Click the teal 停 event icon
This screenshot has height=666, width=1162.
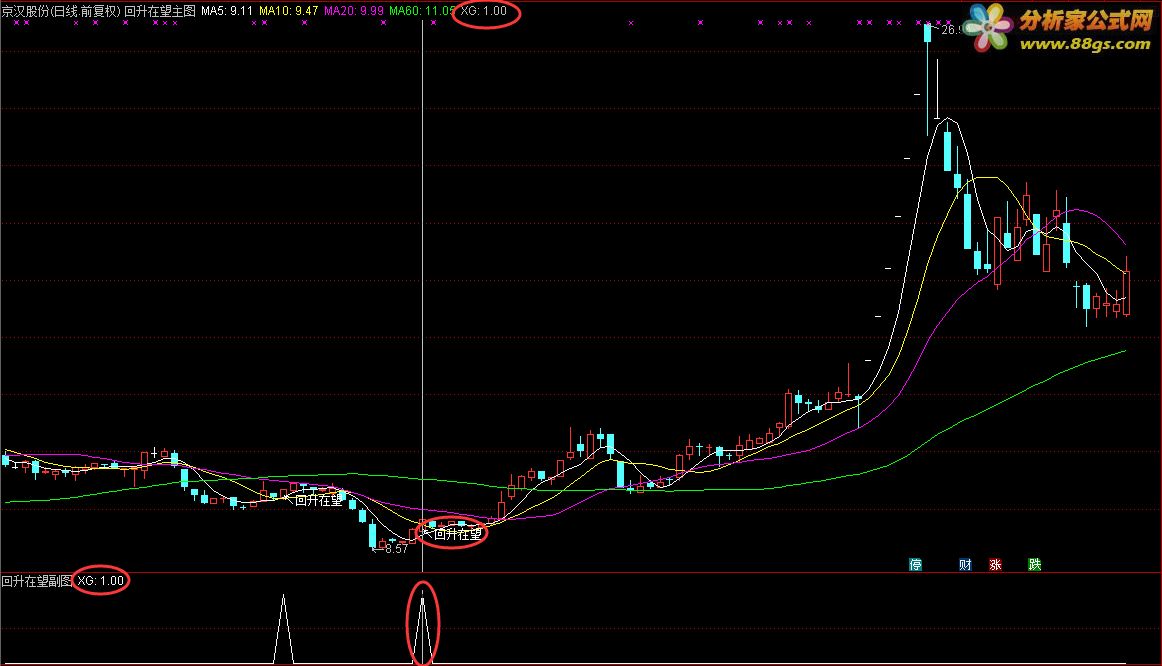(916, 565)
